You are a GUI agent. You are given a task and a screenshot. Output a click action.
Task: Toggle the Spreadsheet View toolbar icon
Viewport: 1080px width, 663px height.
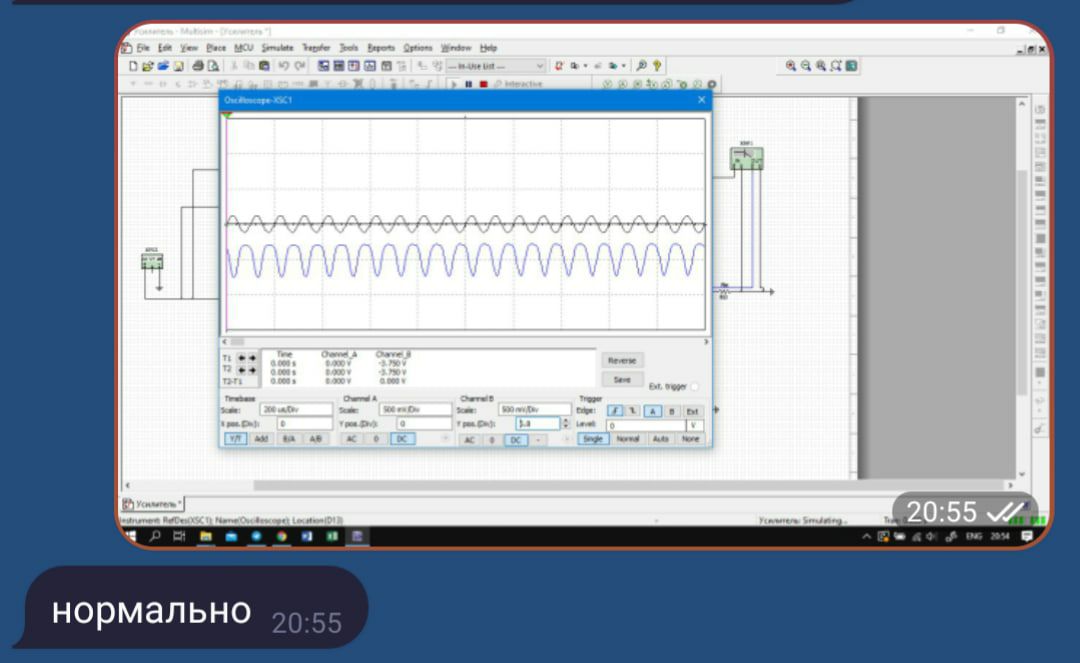coord(339,66)
